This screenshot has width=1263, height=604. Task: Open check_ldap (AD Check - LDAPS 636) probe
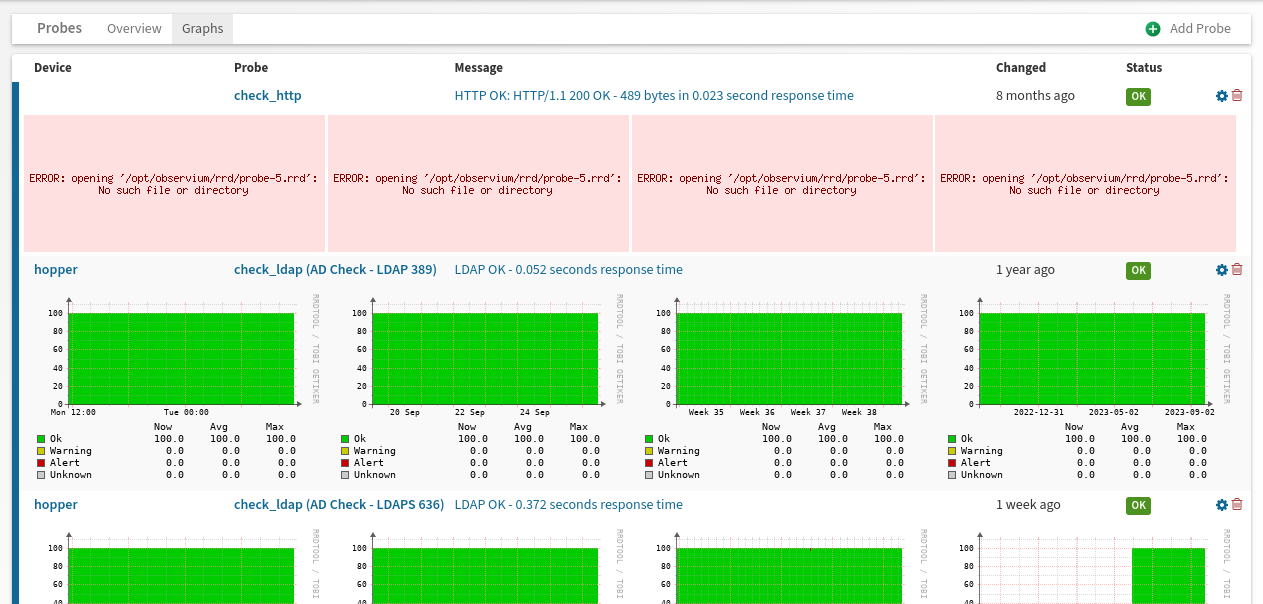339,505
